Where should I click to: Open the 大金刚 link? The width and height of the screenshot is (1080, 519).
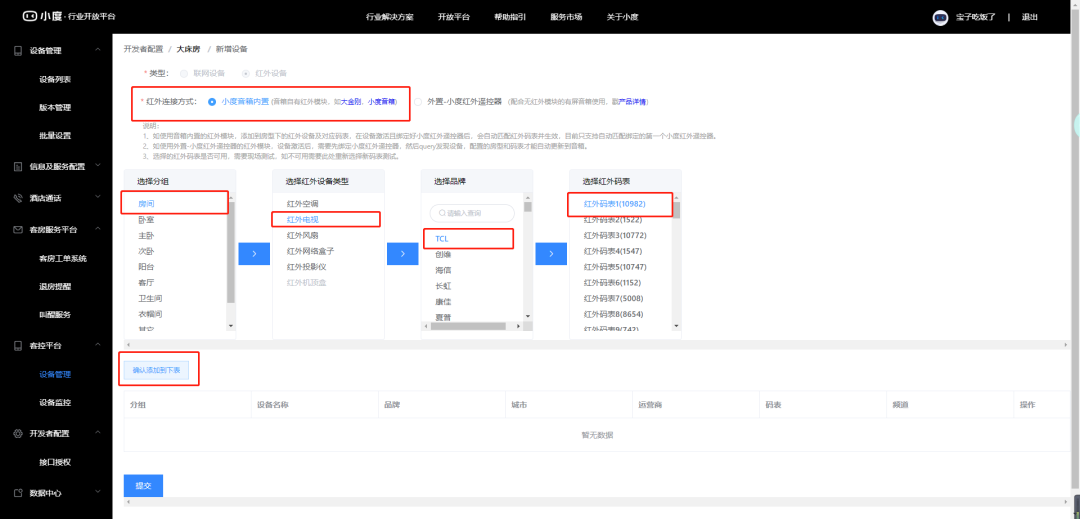(x=351, y=102)
